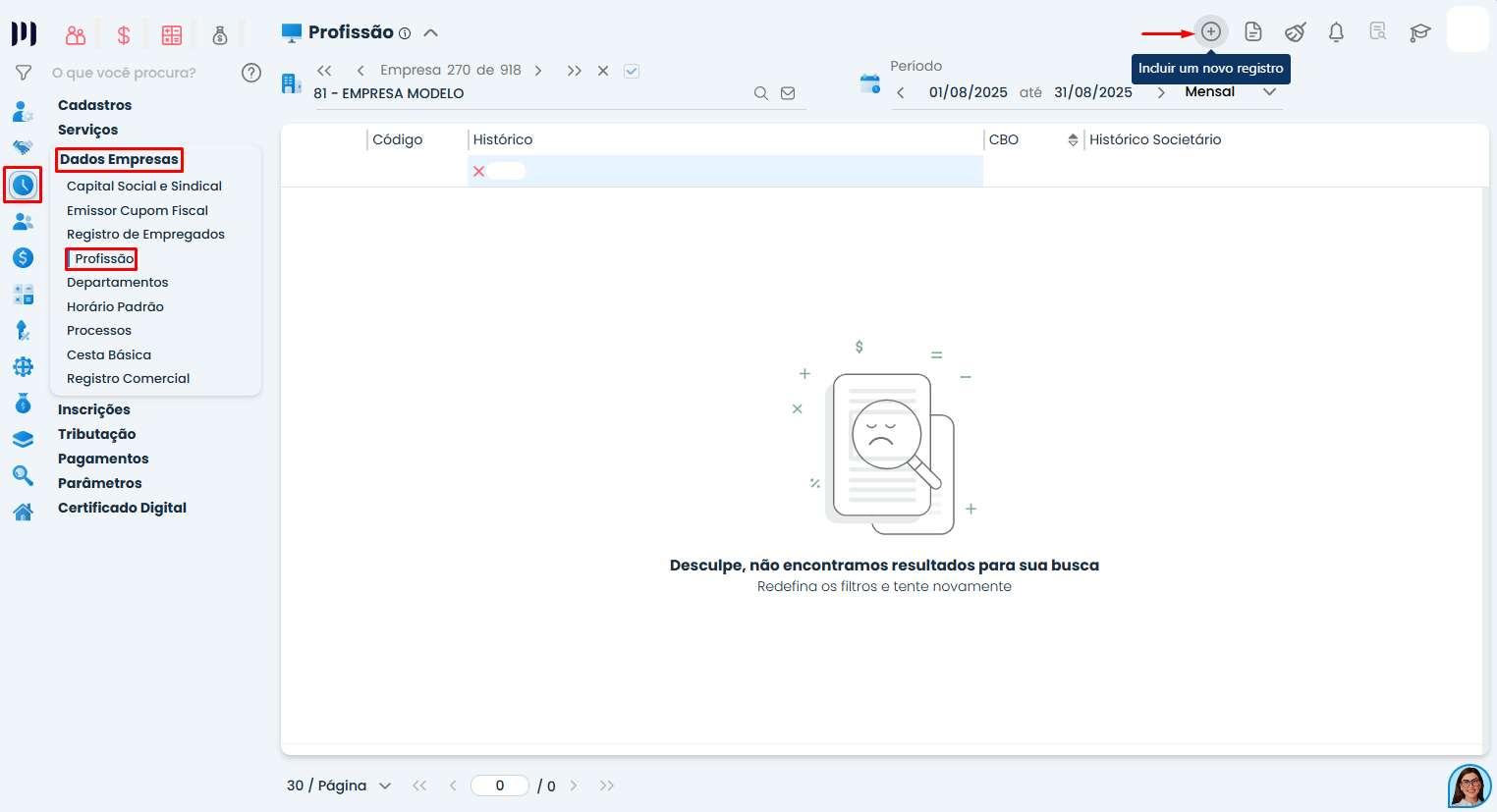Go to previous period arrow
This screenshot has height=812, width=1497.
[x=901, y=93]
